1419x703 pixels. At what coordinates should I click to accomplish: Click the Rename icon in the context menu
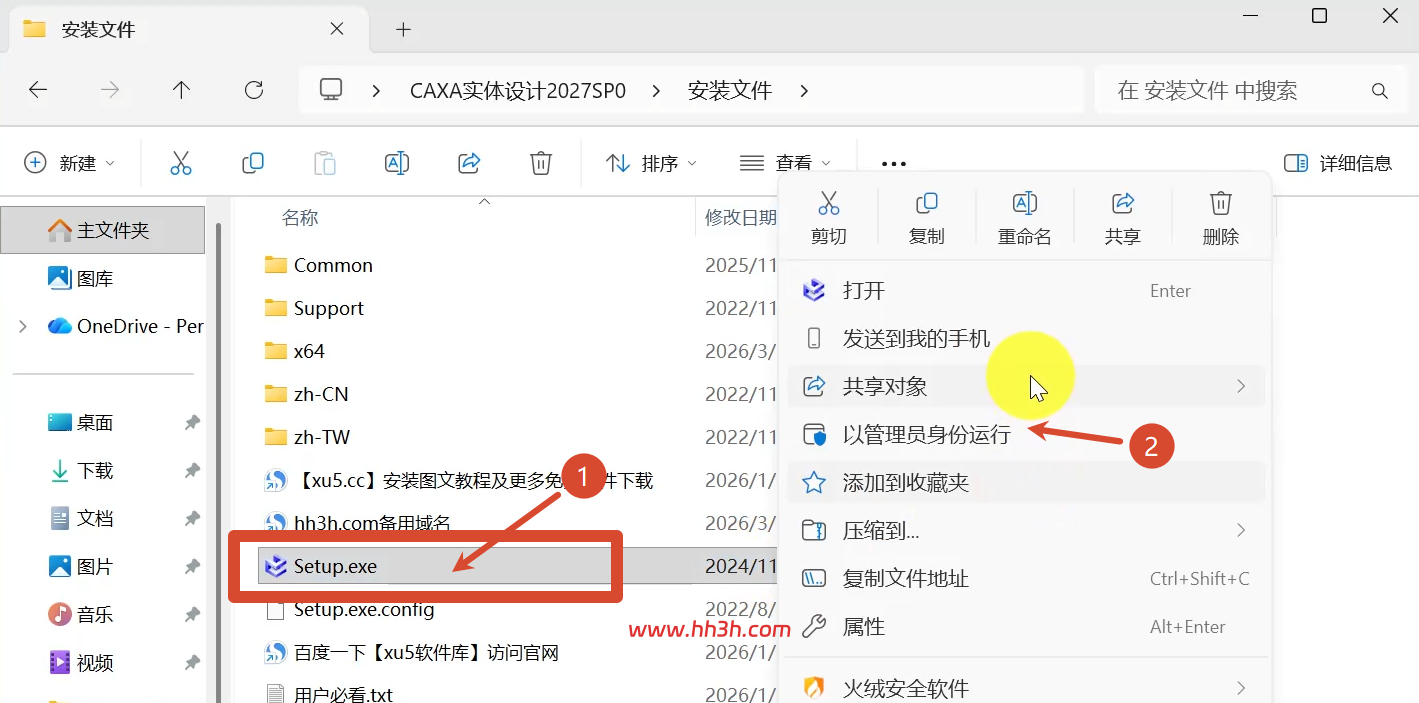[1024, 204]
